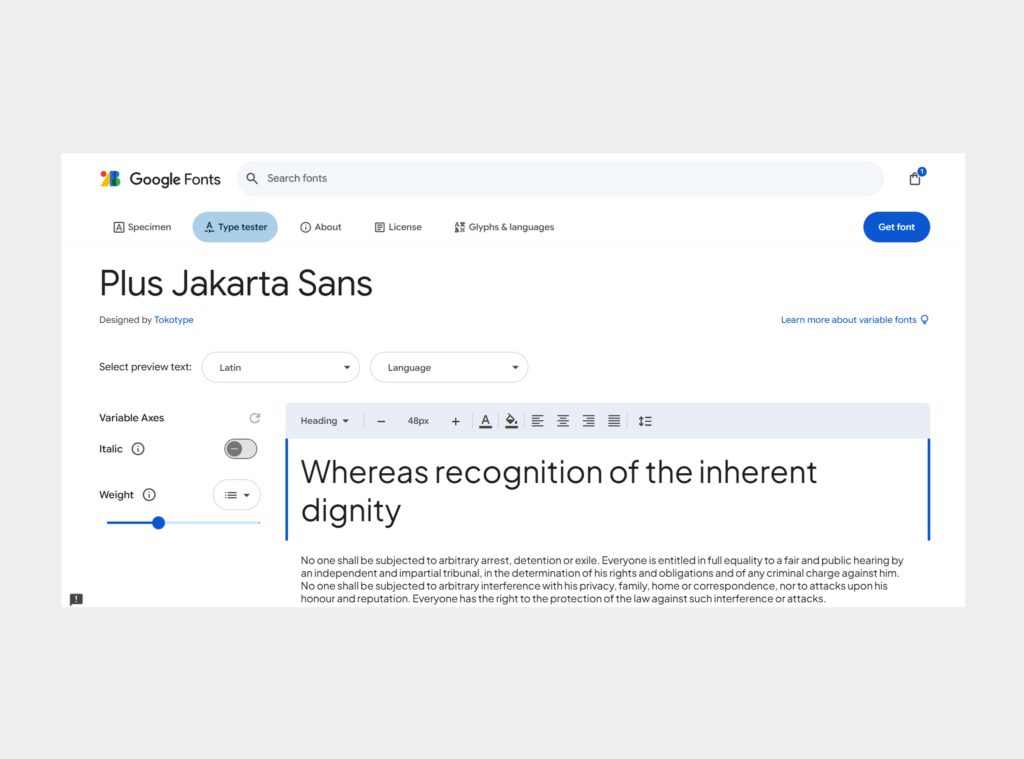Center align preview text
The width and height of the screenshot is (1024, 759).
coord(563,421)
